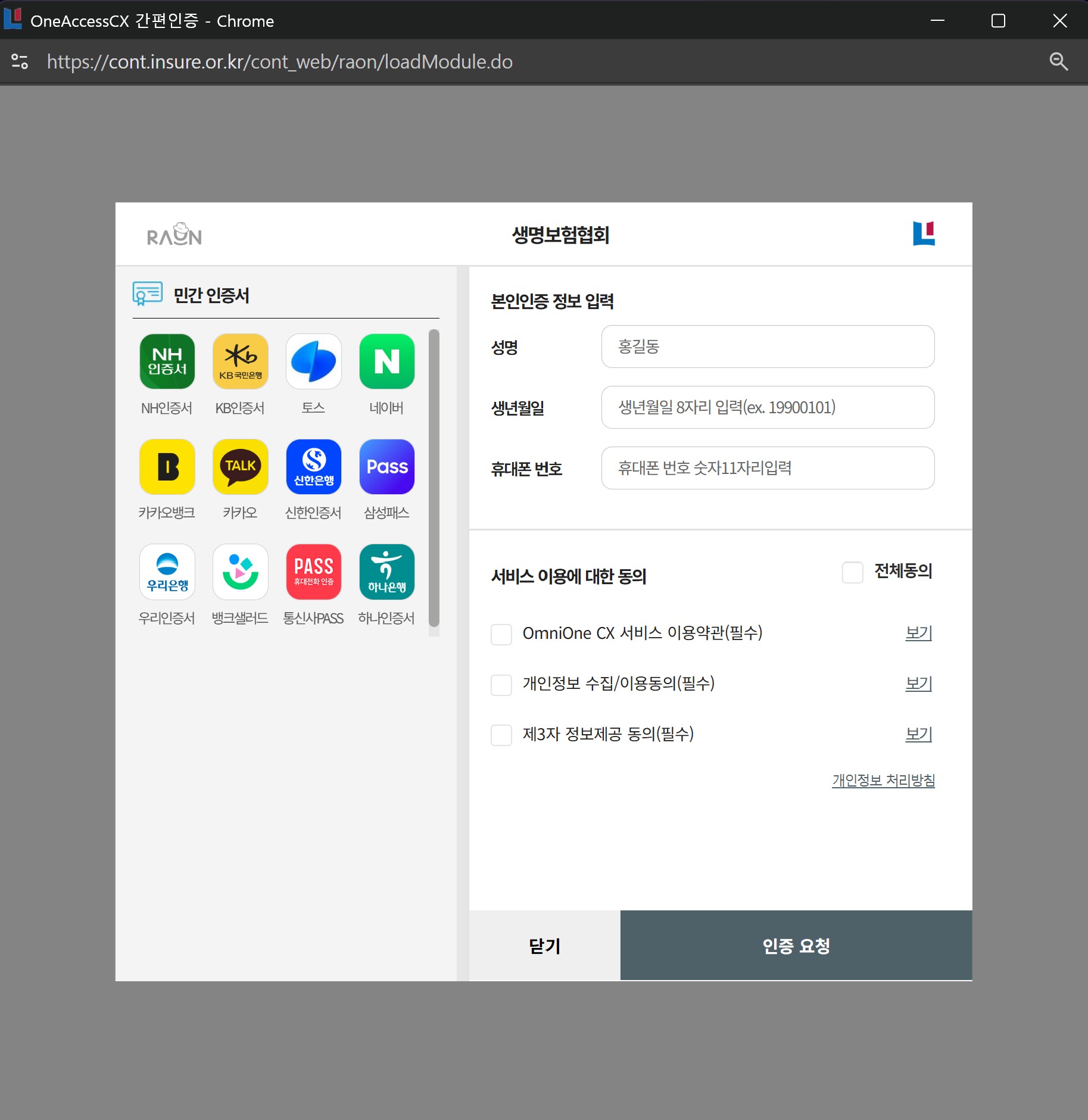
Task: Select the NH인증서 certificate icon
Action: coord(167,361)
